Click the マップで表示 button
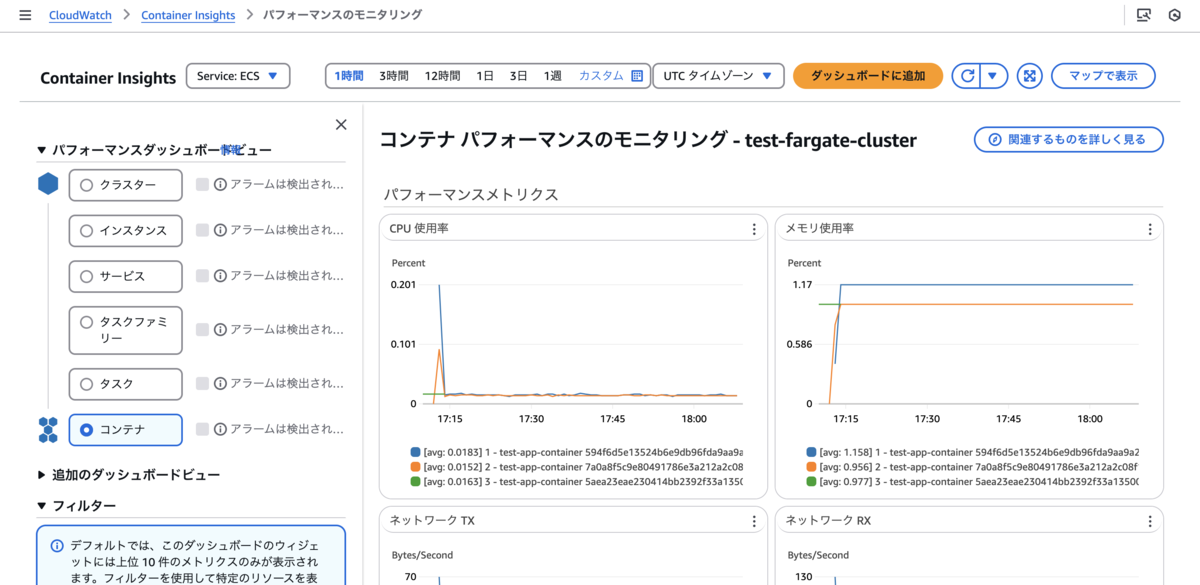The height and width of the screenshot is (585, 1200). tap(1103, 76)
